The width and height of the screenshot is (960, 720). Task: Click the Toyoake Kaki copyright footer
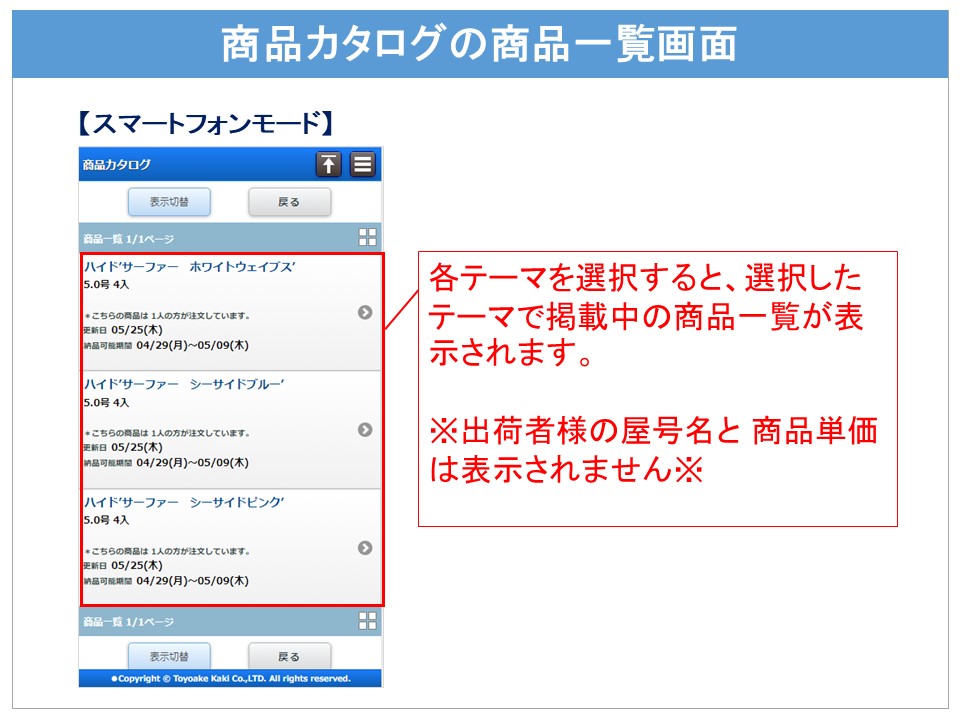coord(231,678)
